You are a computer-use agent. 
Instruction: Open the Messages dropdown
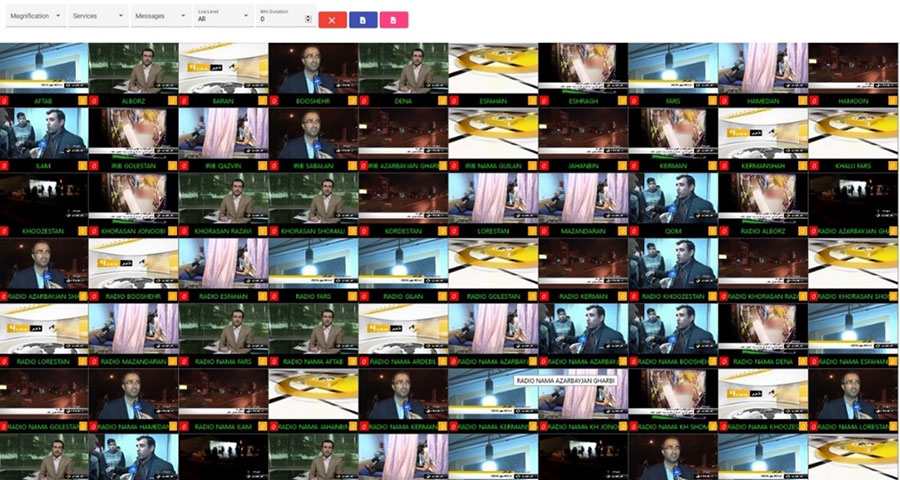click(161, 16)
